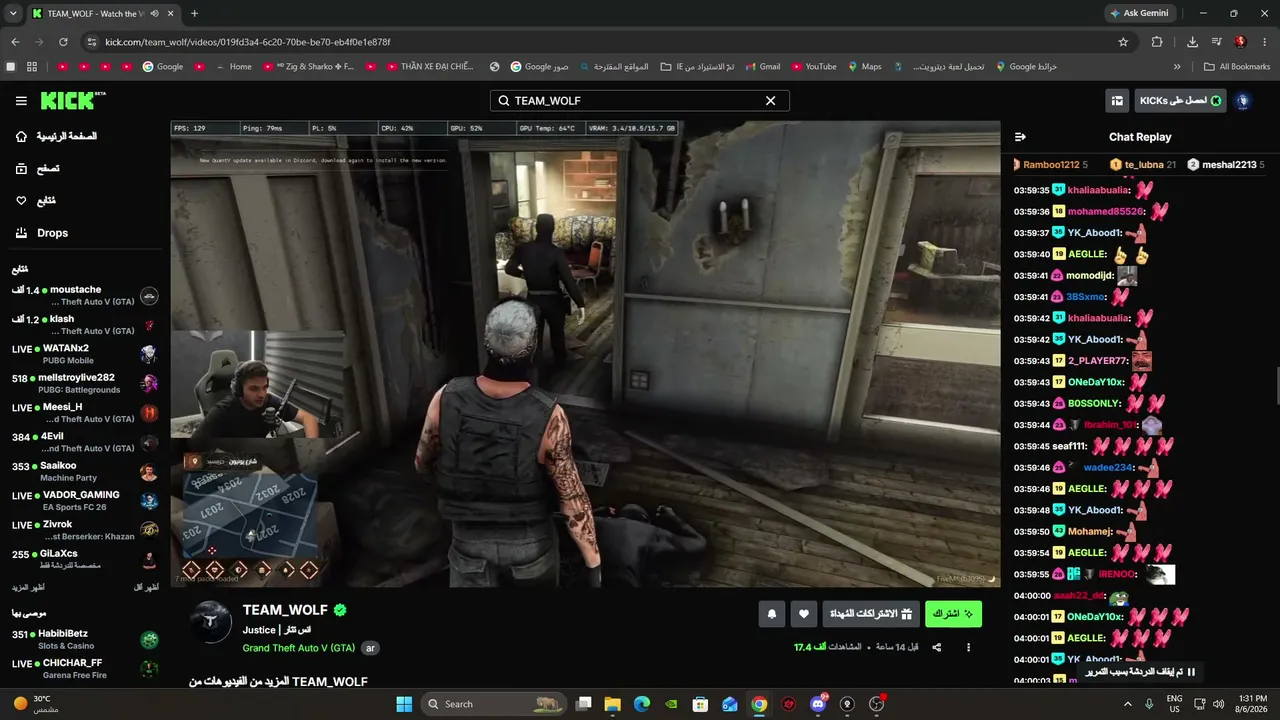Click Ask Gemini button
This screenshot has height=720, width=1280.
pyautogui.click(x=1139, y=13)
